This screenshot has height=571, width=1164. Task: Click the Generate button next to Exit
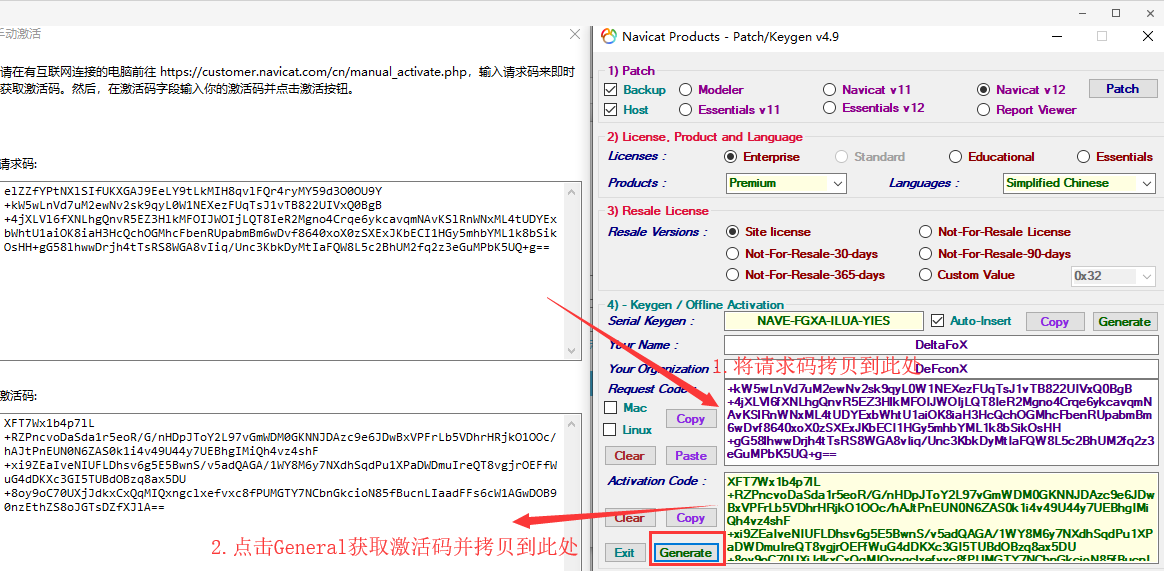(x=685, y=553)
